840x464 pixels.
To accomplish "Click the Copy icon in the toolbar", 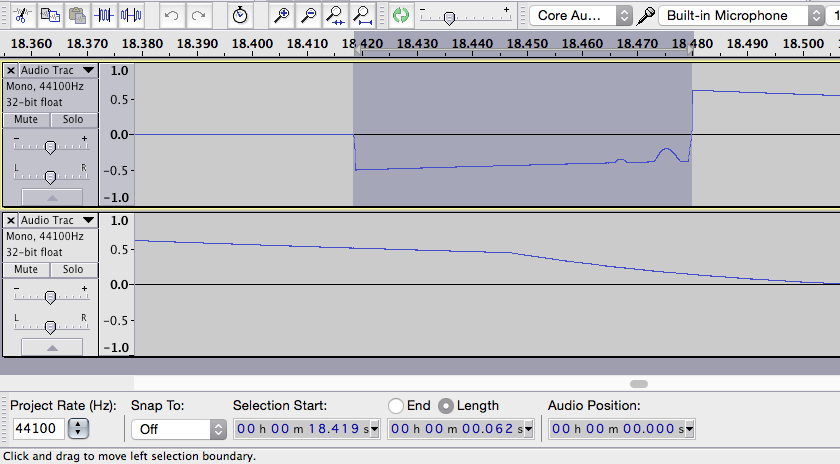I will pos(49,15).
